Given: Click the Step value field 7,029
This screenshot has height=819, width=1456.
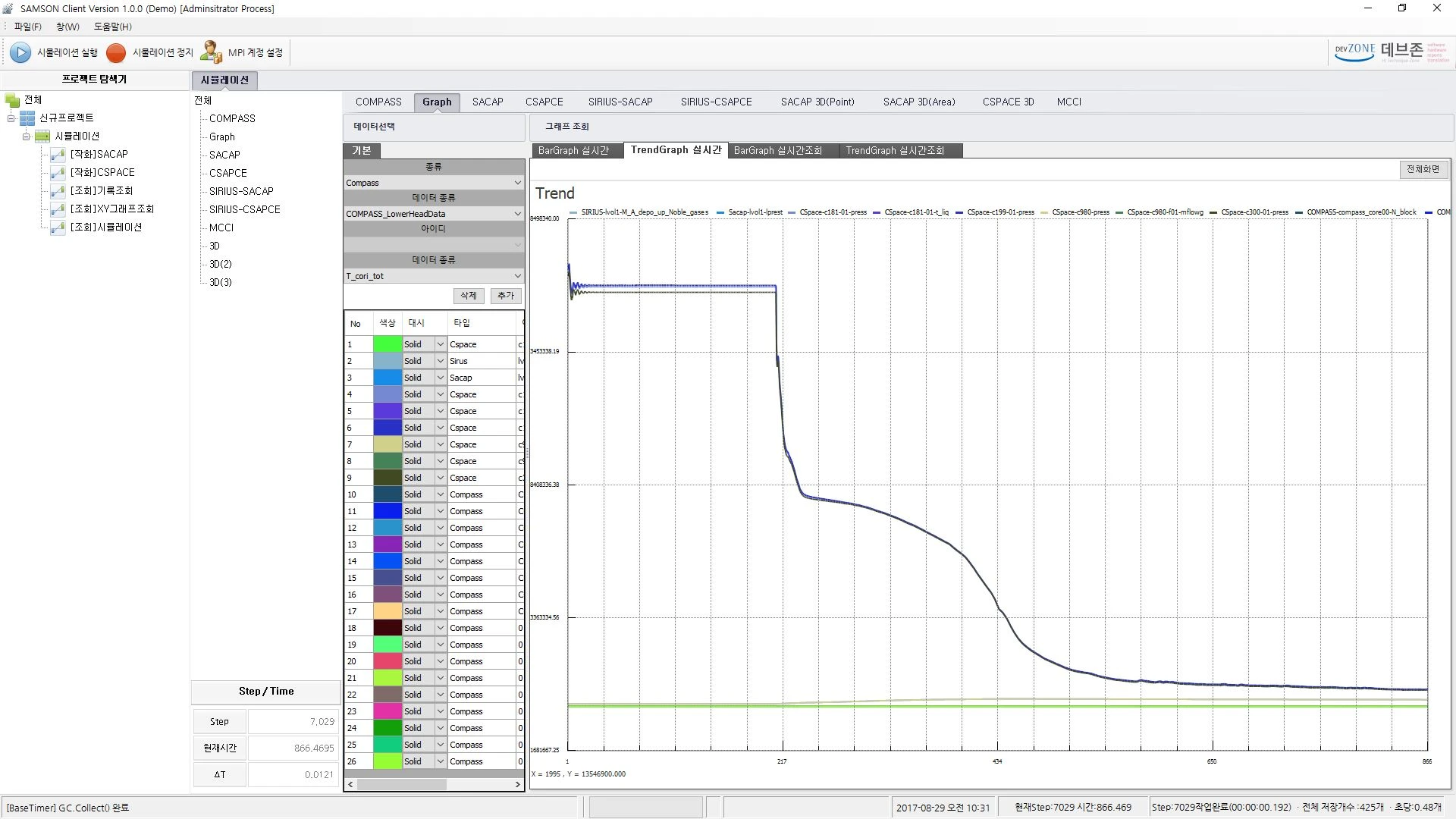Looking at the screenshot, I should (x=293, y=722).
